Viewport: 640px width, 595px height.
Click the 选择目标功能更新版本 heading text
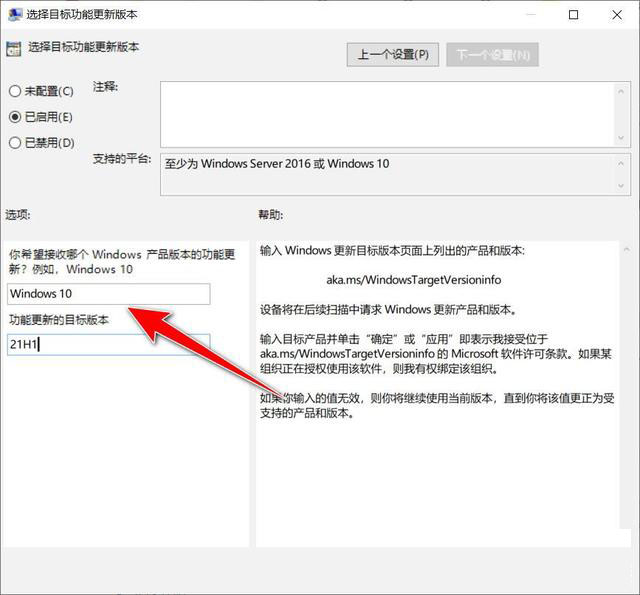pyautogui.click(x=83, y=47)
